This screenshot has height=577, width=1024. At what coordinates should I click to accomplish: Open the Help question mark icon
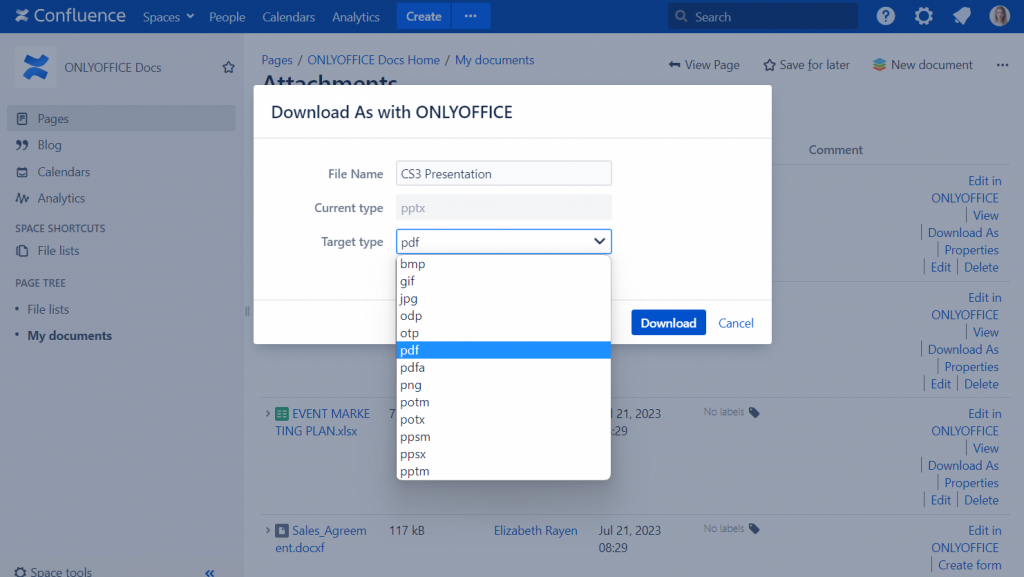coord(885,16)
